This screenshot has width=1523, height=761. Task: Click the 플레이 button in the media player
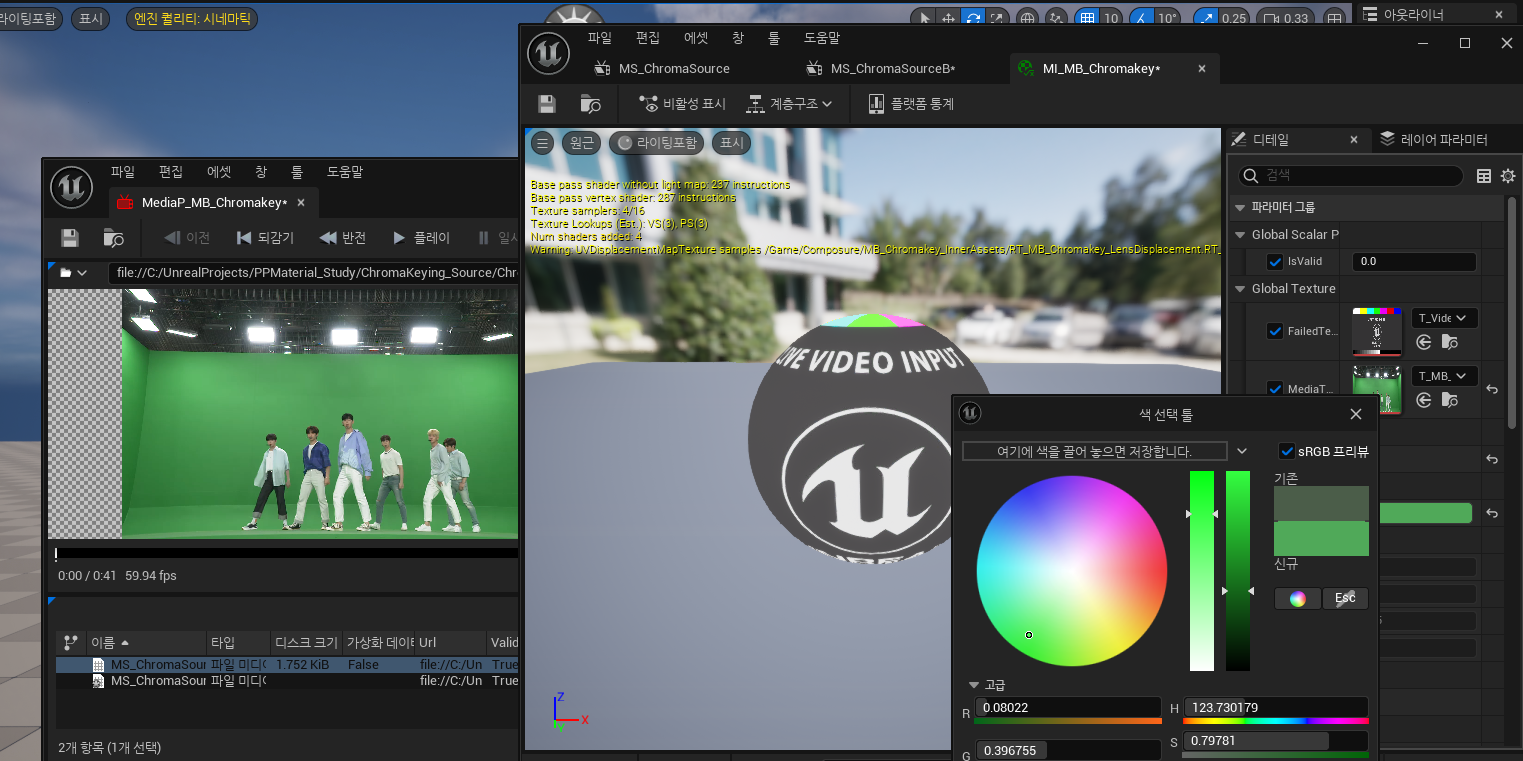point(422,238)
